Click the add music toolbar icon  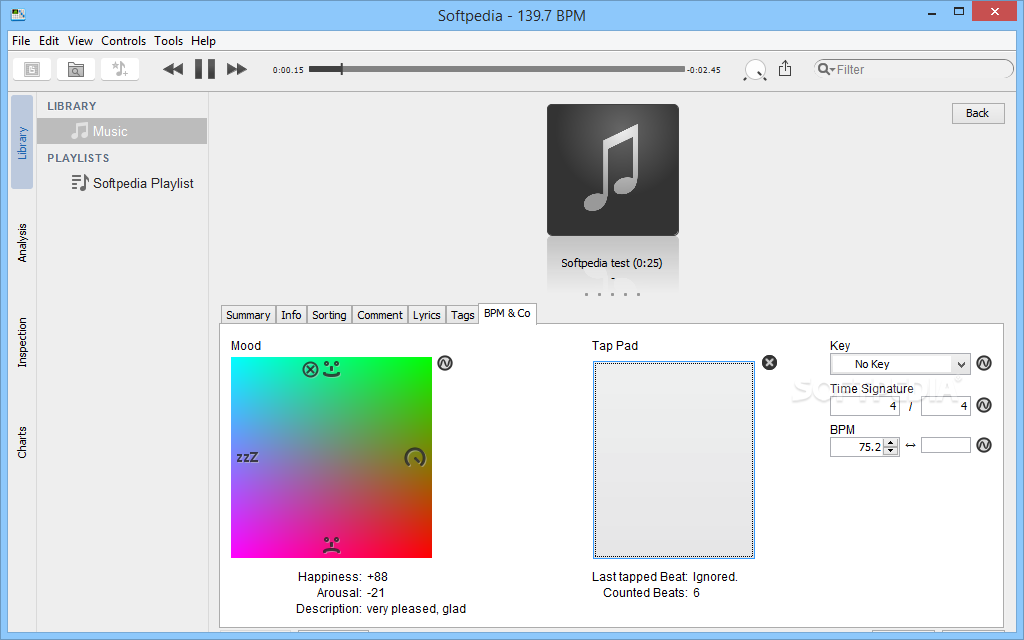click(x=120, y=69)
